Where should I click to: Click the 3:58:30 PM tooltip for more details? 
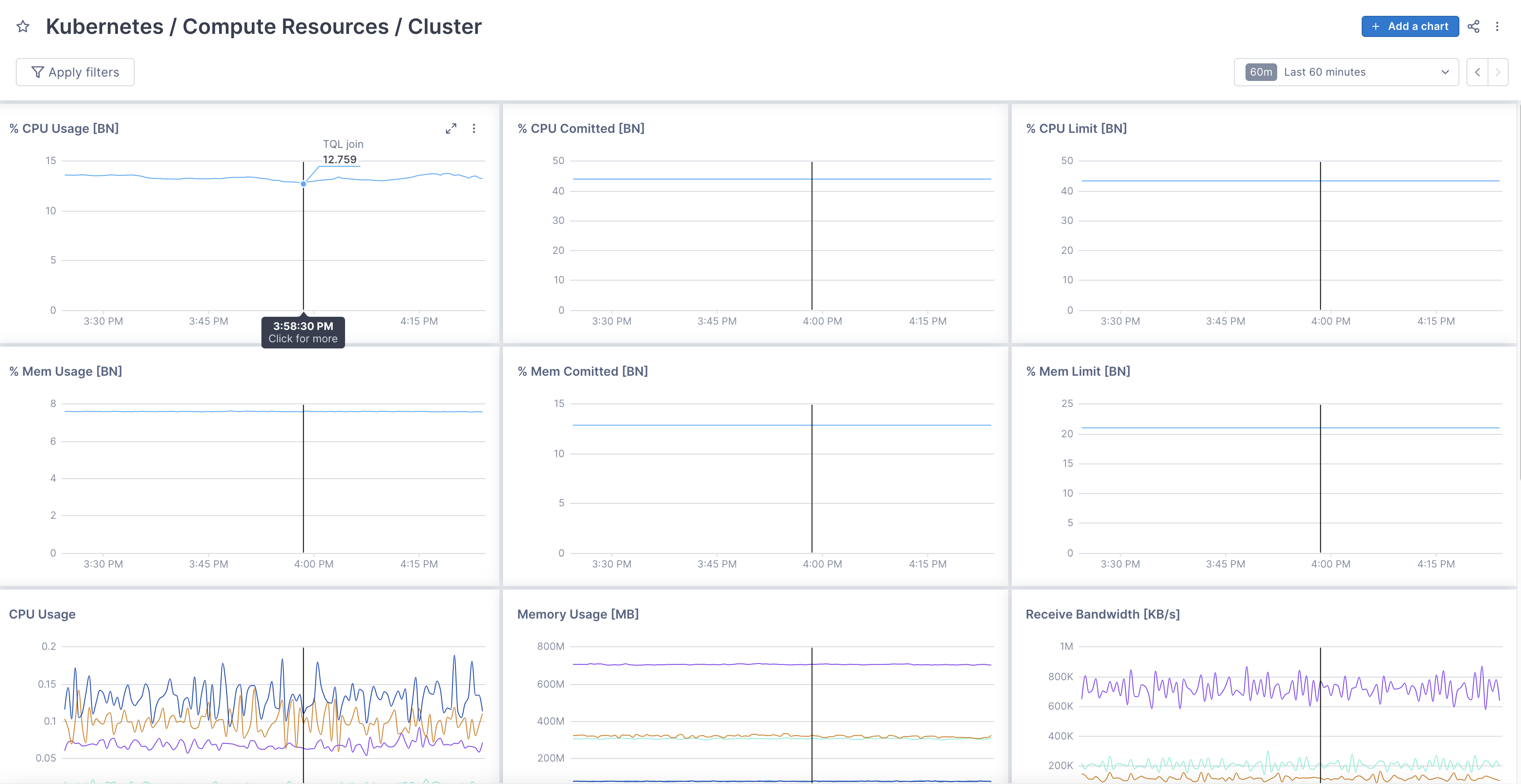pyautogui.click(x=302, y=332)
